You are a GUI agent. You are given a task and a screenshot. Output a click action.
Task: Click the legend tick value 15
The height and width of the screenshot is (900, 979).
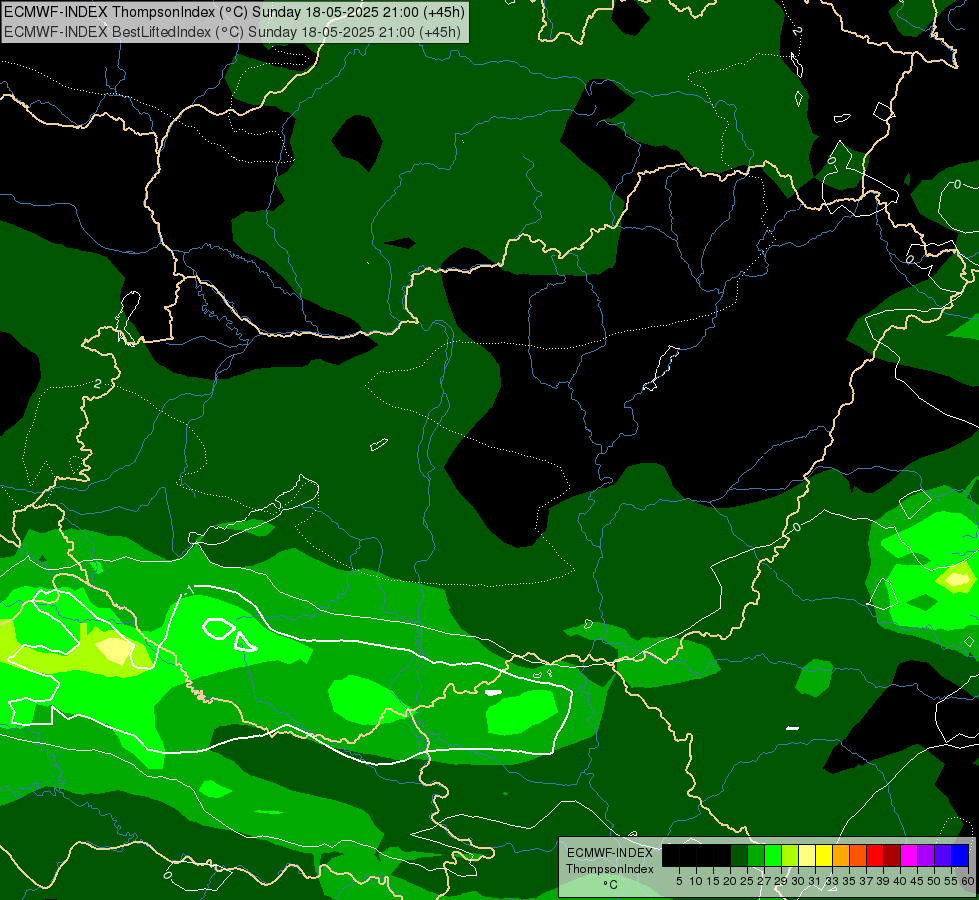[713, 881]
